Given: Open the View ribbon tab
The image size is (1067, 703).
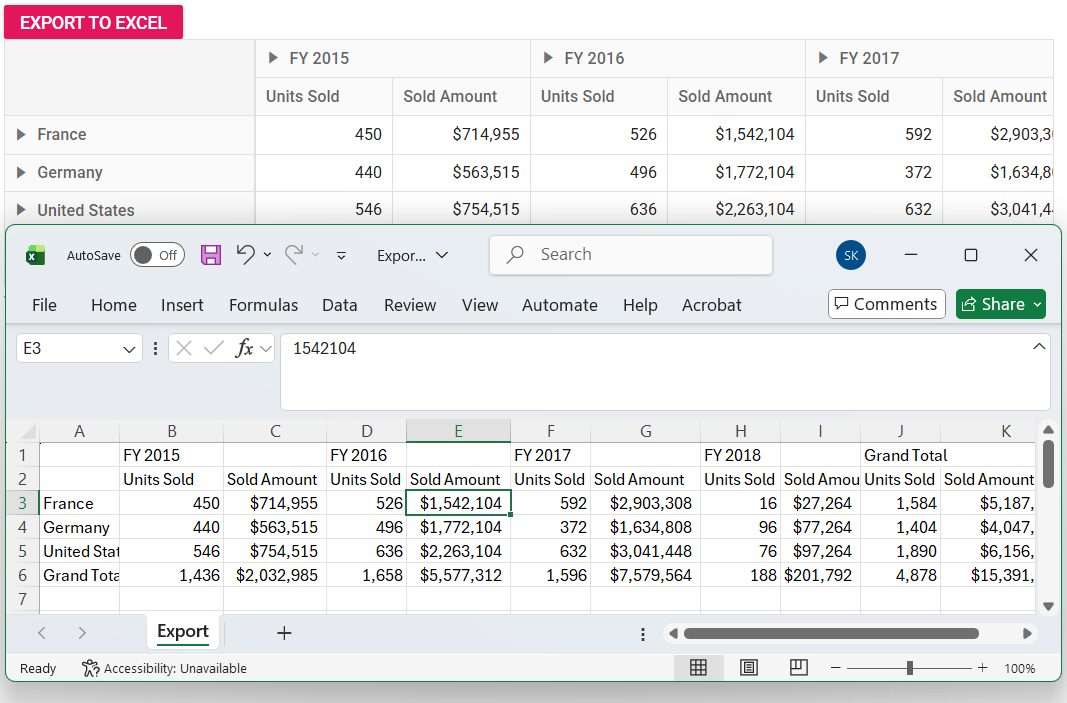Looking at the screenshot, I should pos(480,305).
